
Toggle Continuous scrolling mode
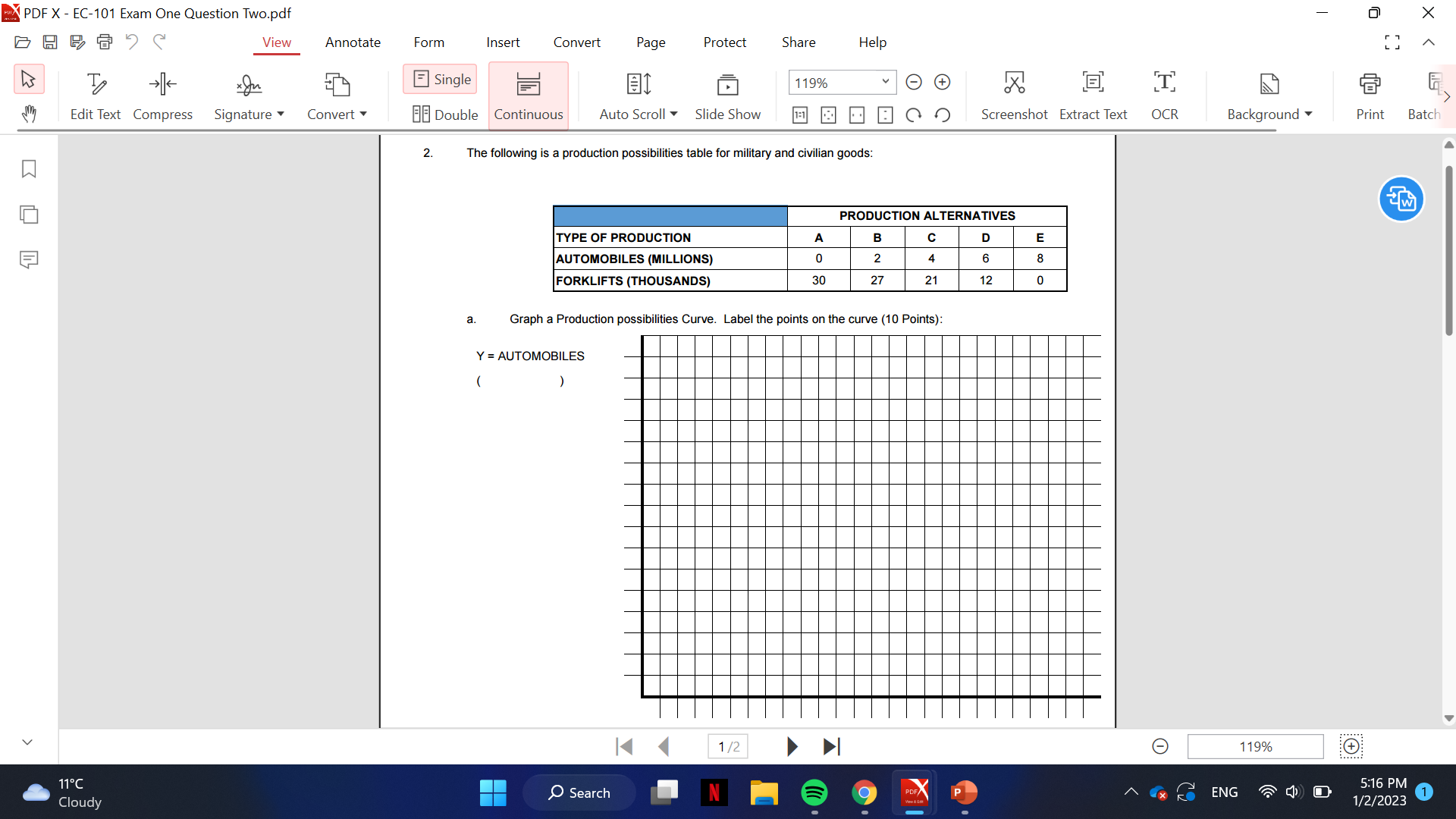click(x=528, y=95)
